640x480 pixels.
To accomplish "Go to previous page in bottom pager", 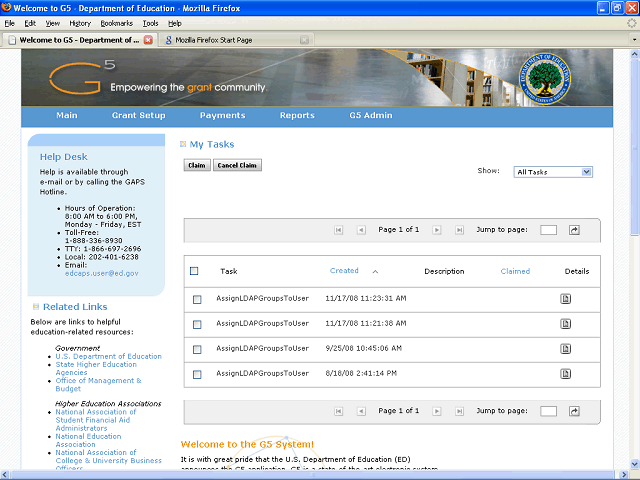I will pos(361,411).
